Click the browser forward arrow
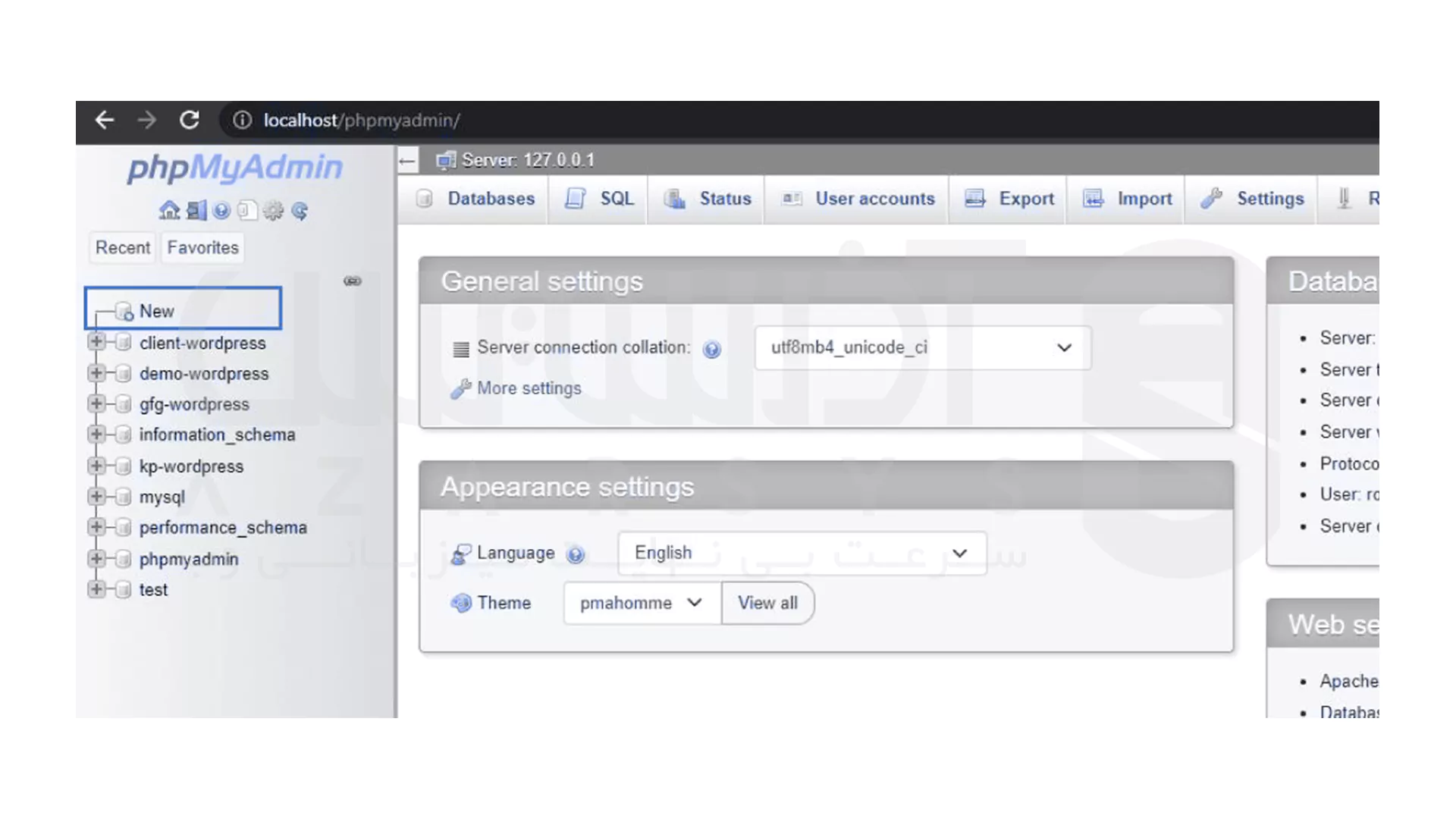Viewport: 1456px width, 819px height. pyautogui.click(x=147, y=120)
